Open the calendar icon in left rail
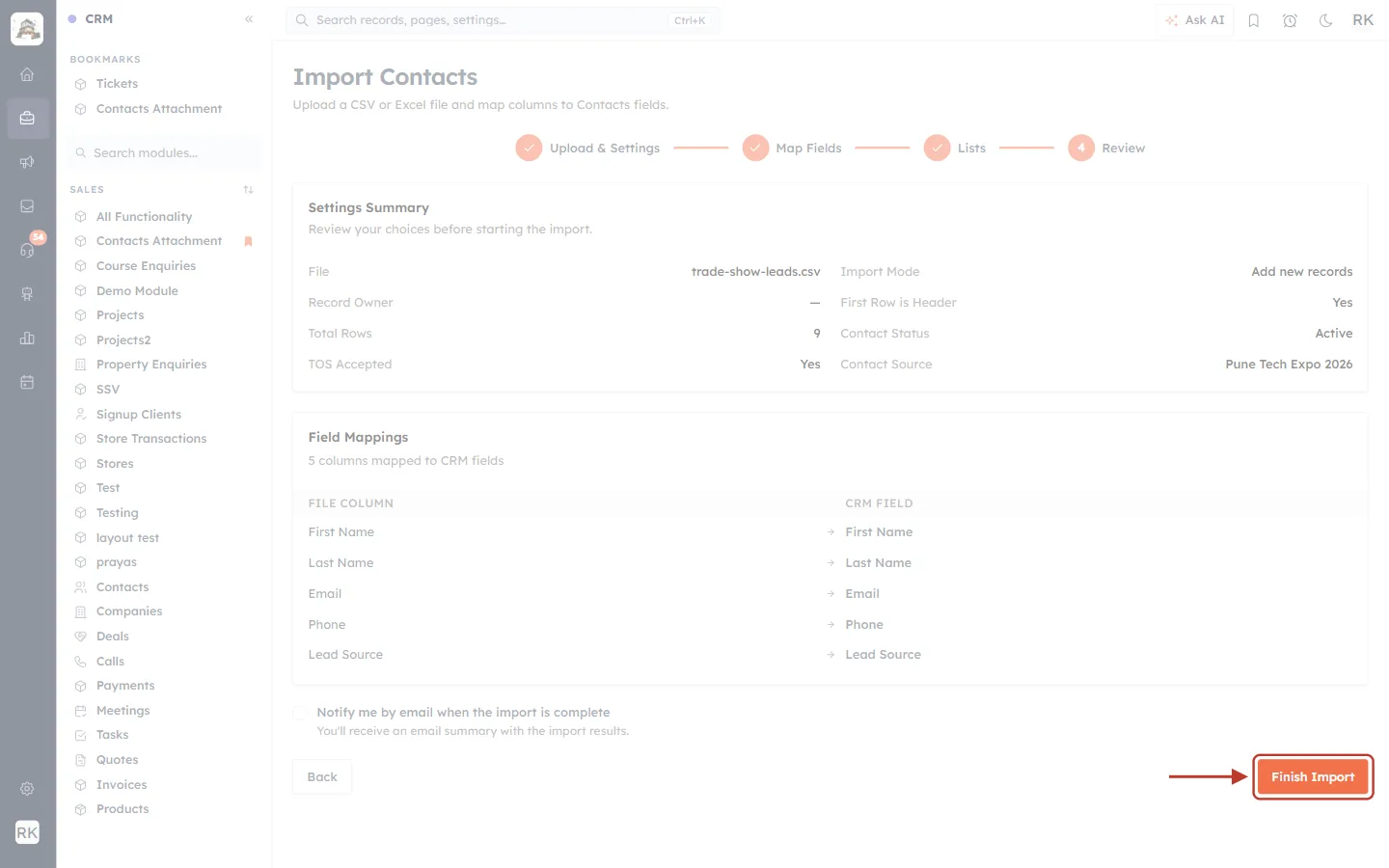The width and height of the screenshot is (1389, 868). 27,382
